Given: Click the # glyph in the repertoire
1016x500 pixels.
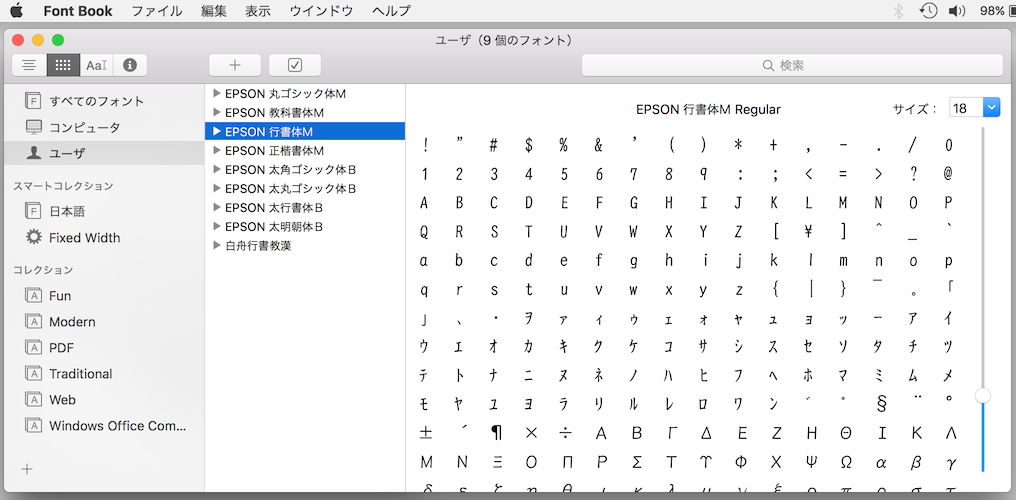Looking at the screenshot, I should pos(494,145).
